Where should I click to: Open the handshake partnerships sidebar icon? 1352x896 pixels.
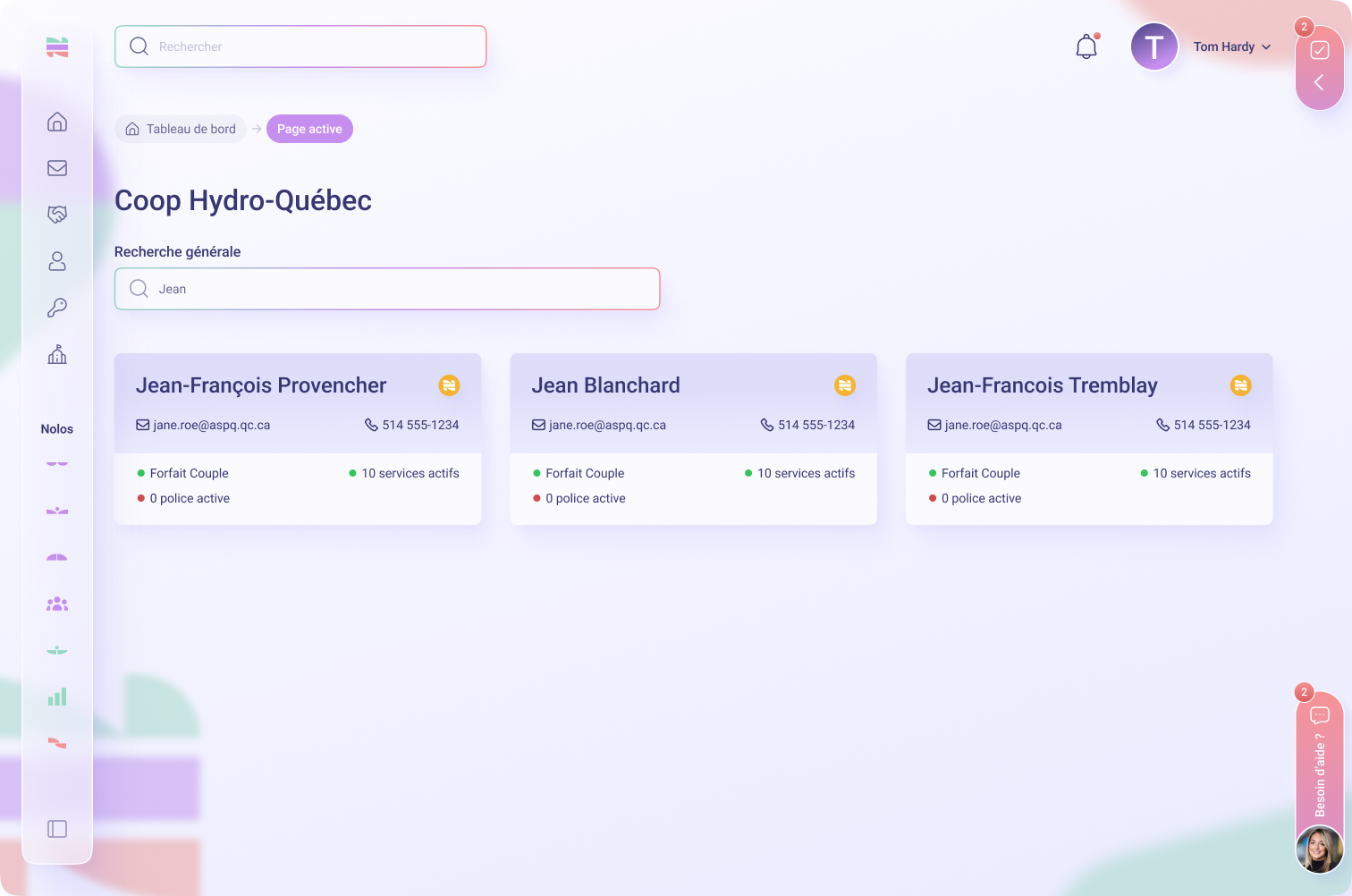[57, 215]
